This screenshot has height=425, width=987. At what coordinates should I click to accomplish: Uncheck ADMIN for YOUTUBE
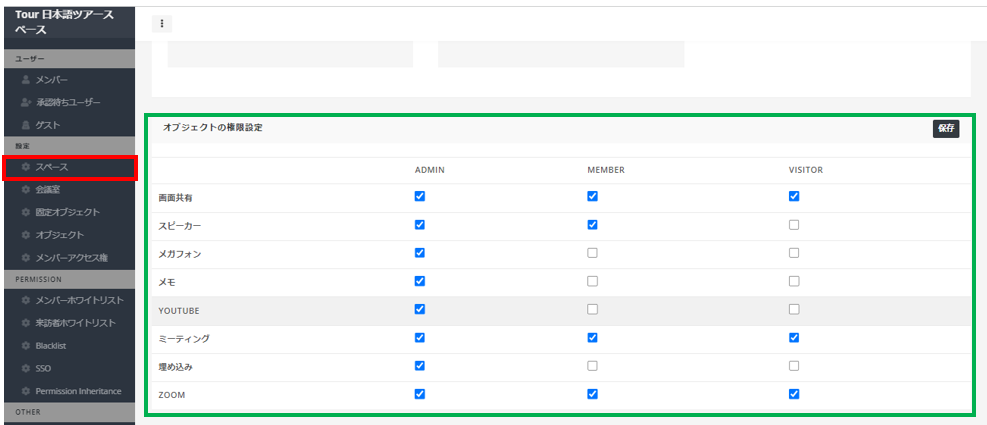420,309
